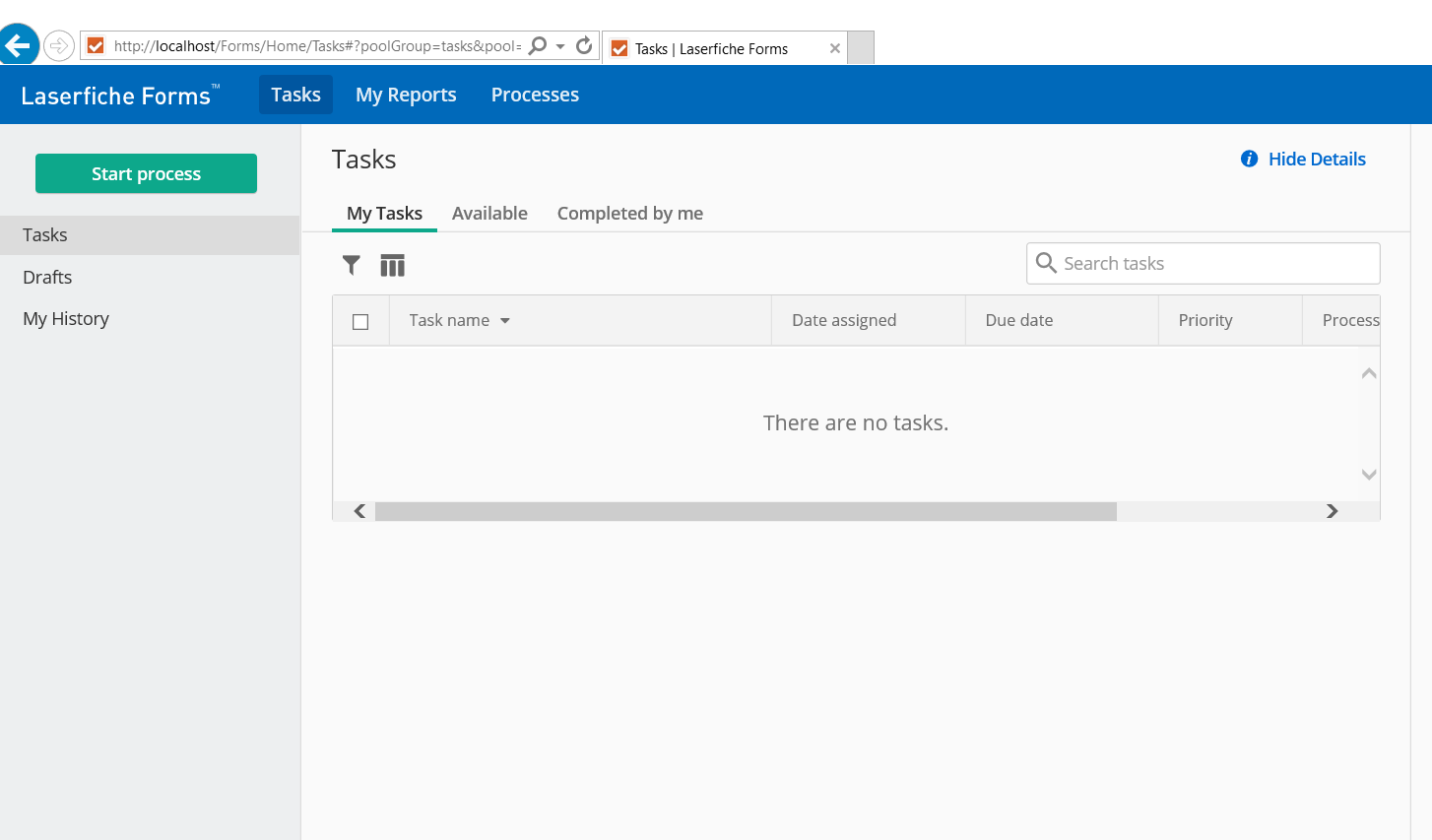Toggle the select-all tasks checkbox
The image size is (1432, 840).
tap(360, 322)
